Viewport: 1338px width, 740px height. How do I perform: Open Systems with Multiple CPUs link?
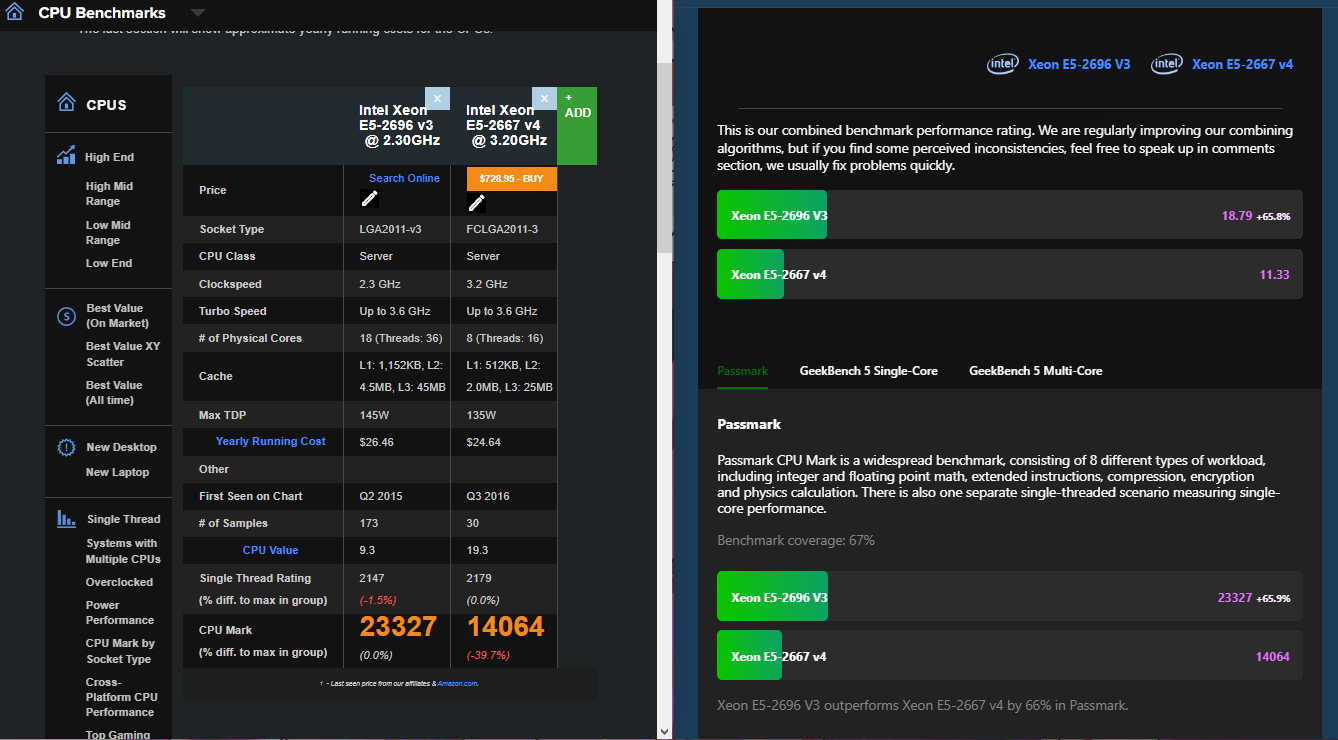point(123,551)
